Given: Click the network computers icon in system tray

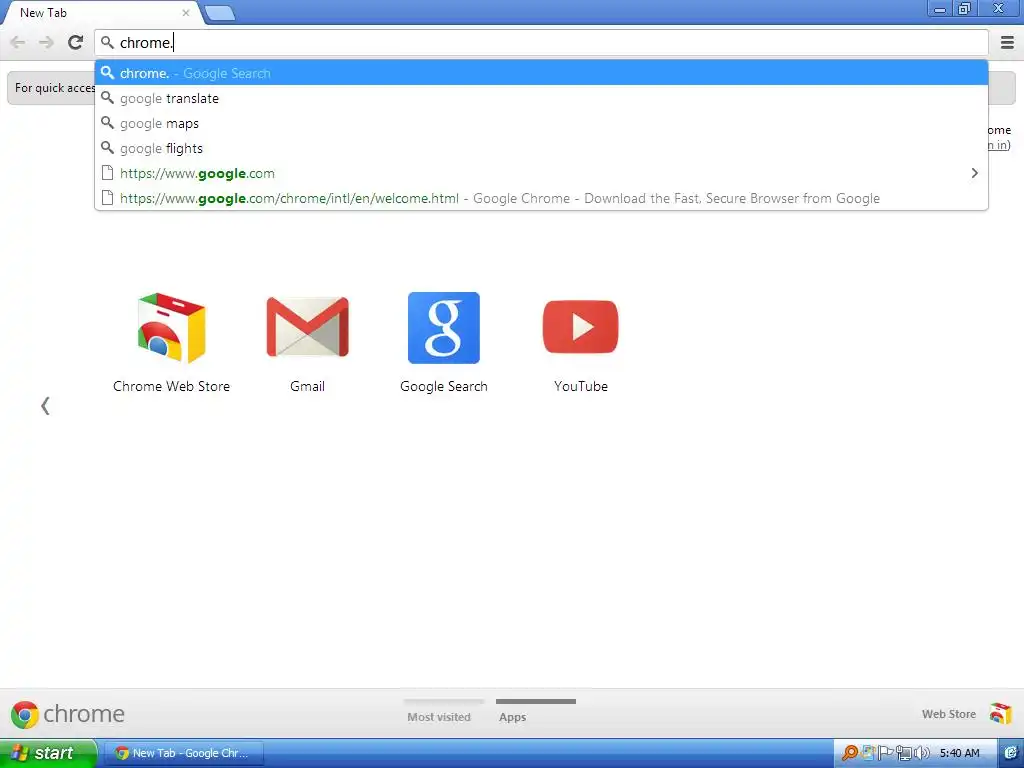Looking at the screenshot, I should [904, 753].
